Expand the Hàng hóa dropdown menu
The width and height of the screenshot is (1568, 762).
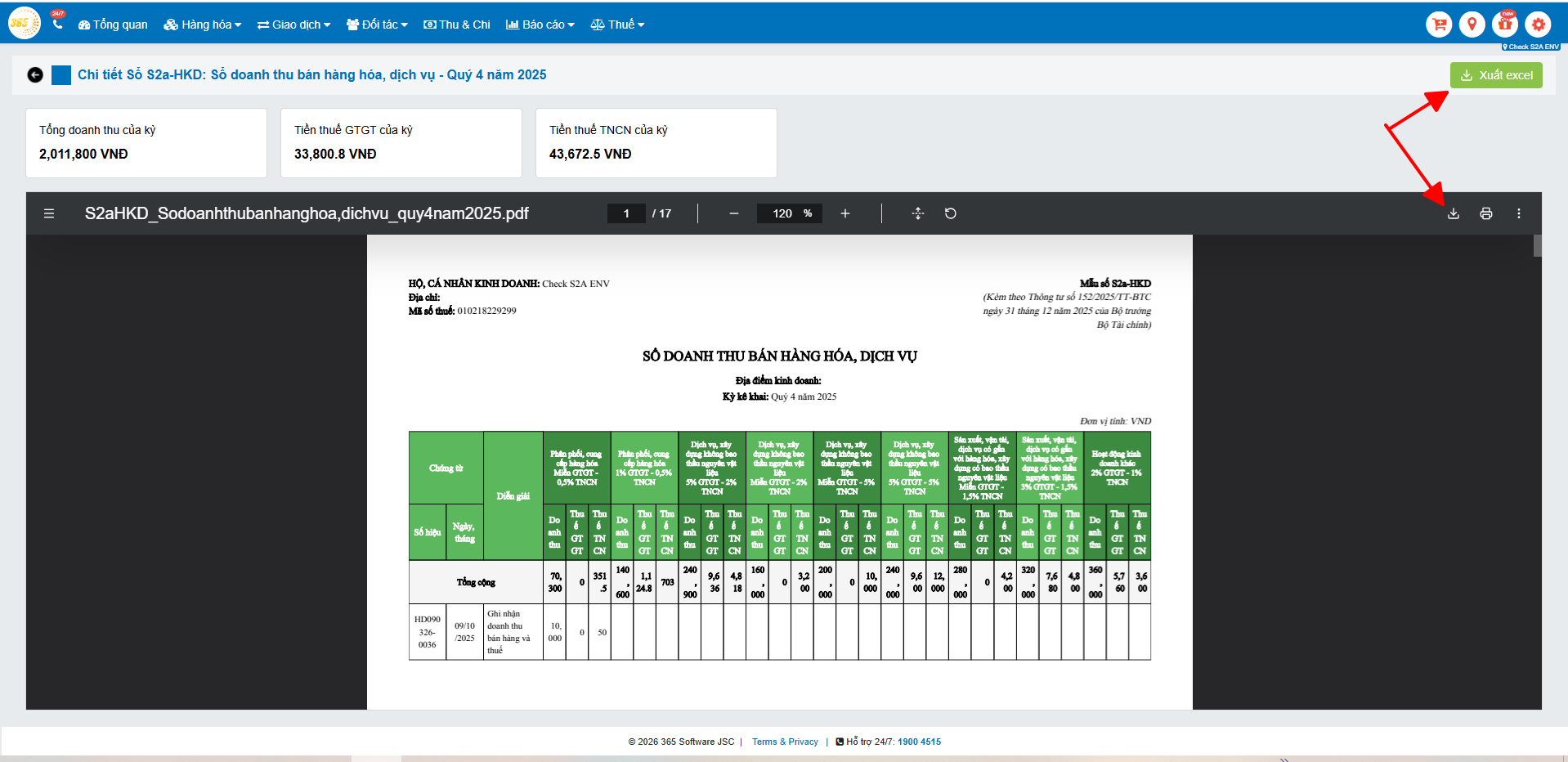(203, 25)
